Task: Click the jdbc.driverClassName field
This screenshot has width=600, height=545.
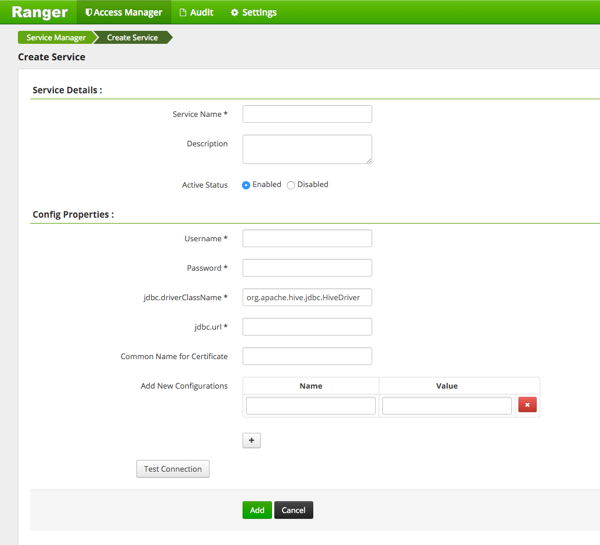Action: [307, 297]
